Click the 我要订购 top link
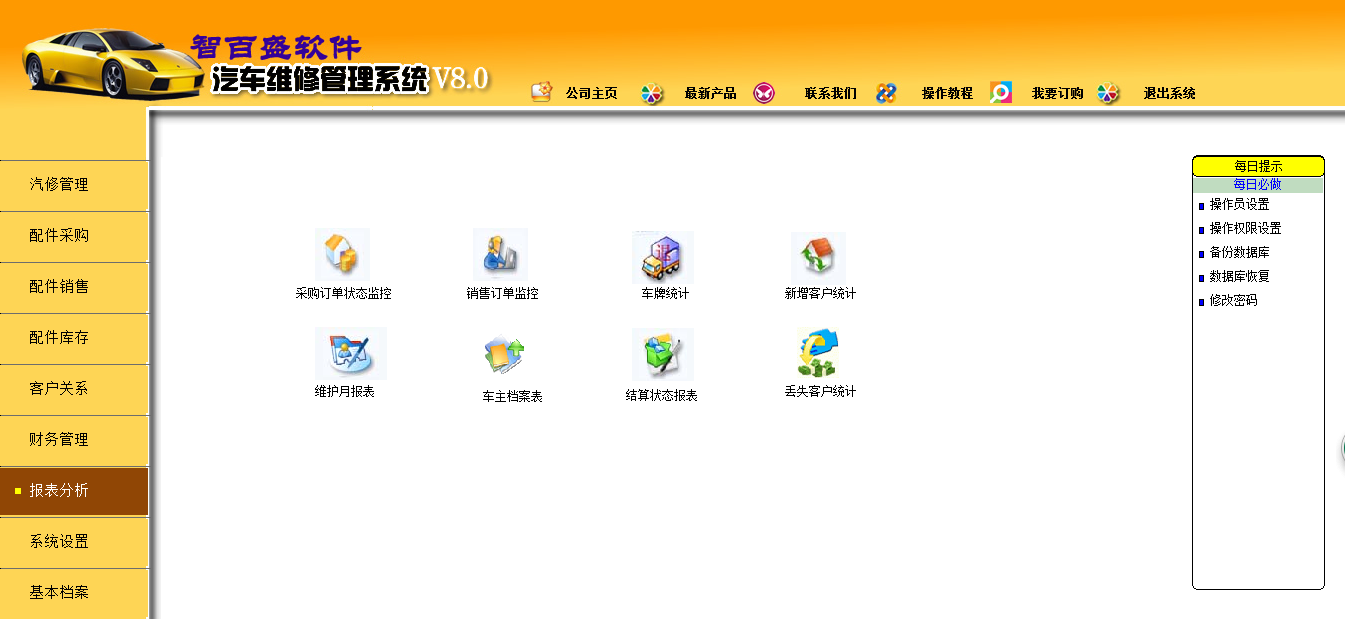The image size is (1345, 619). coord(1057,94)
